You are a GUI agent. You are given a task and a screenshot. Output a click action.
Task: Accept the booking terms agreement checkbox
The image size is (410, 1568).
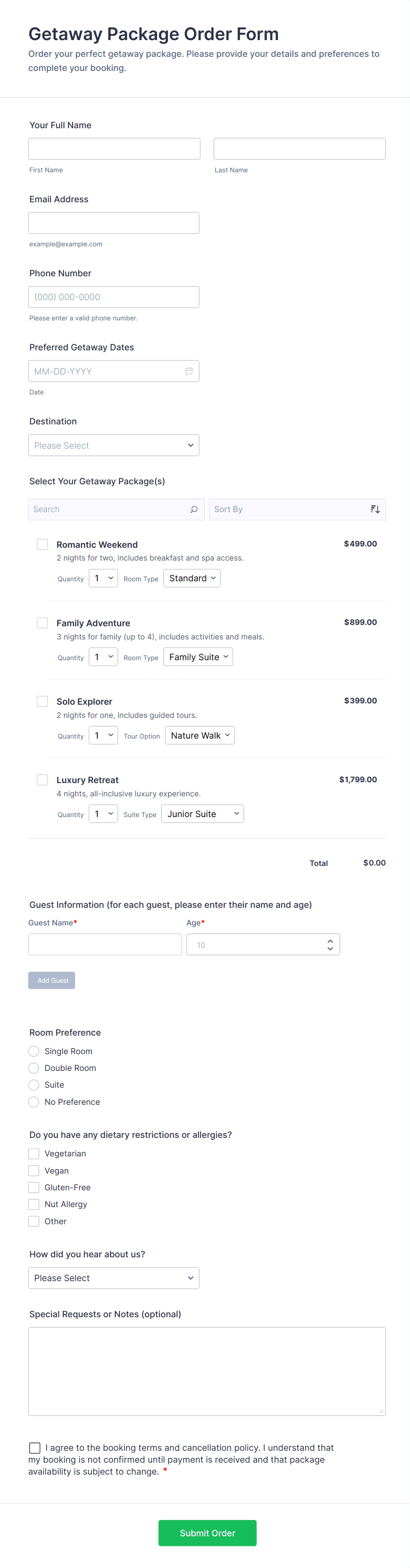click(35, 1448)
